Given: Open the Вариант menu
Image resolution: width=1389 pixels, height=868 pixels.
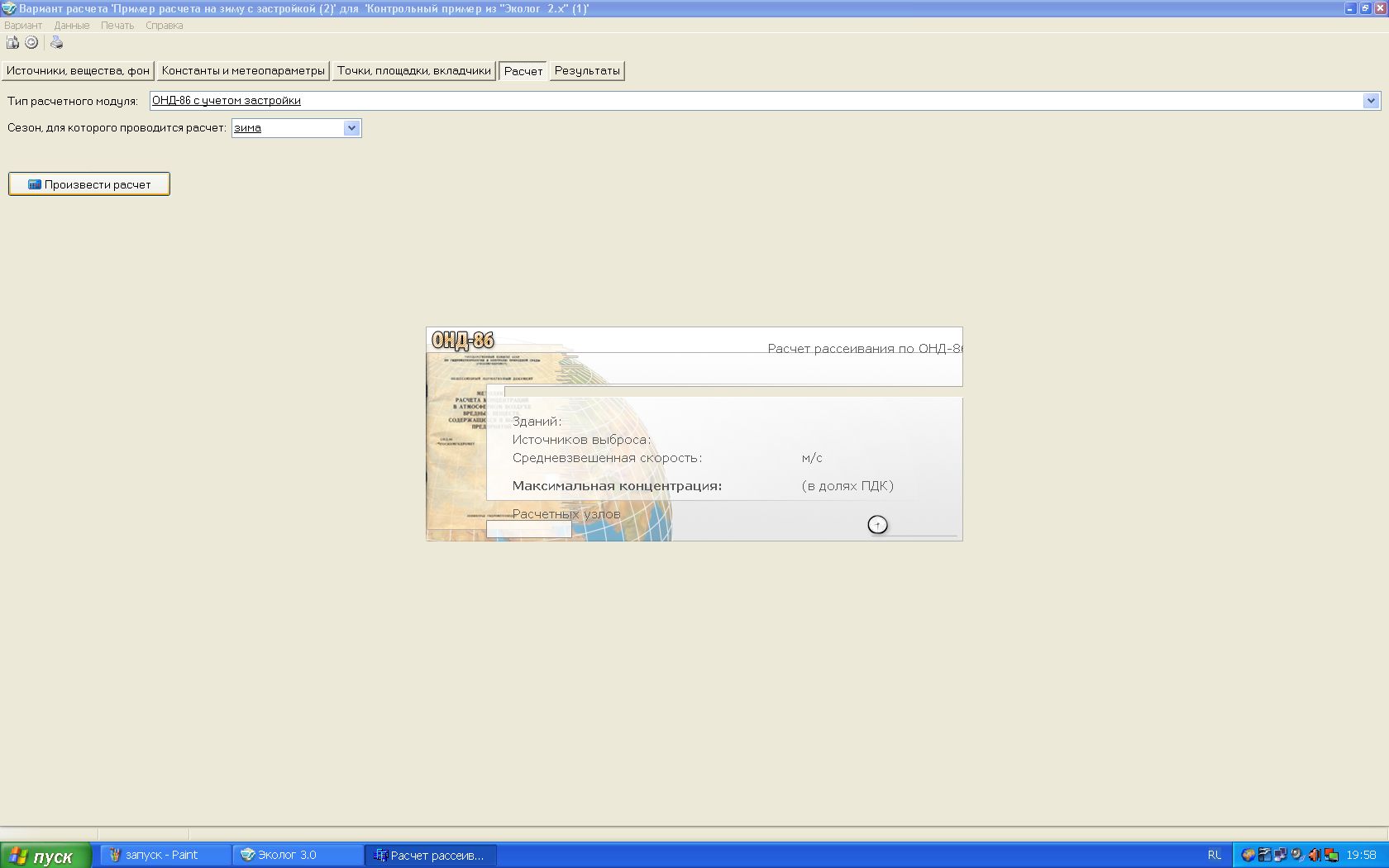Looking at the screenshot, I should (x=23, y=26).
